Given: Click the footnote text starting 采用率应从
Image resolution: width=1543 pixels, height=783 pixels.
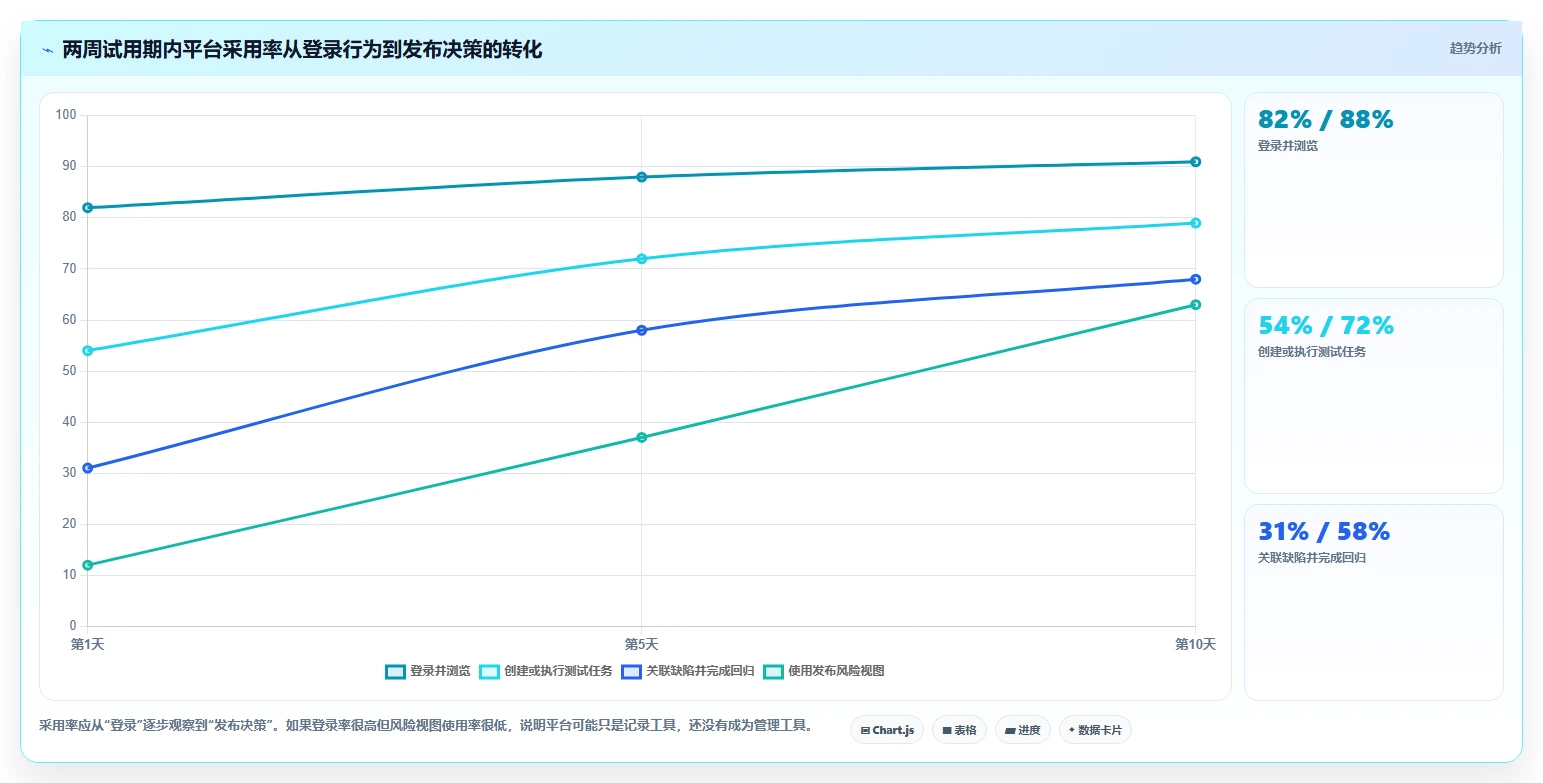Looking at the screenshot, I should [425, 726].
